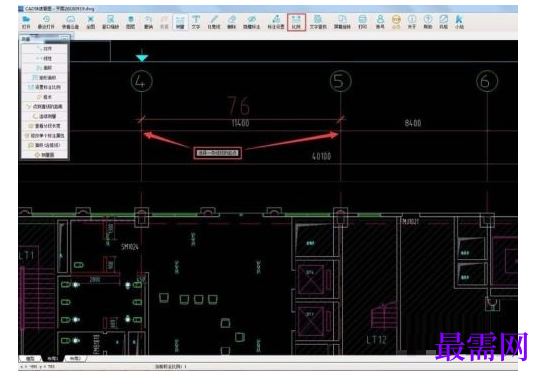This screenshot has height=378, width=547.
Task: Click the 打开 (Open) folder icon
Action: point(26,22)
